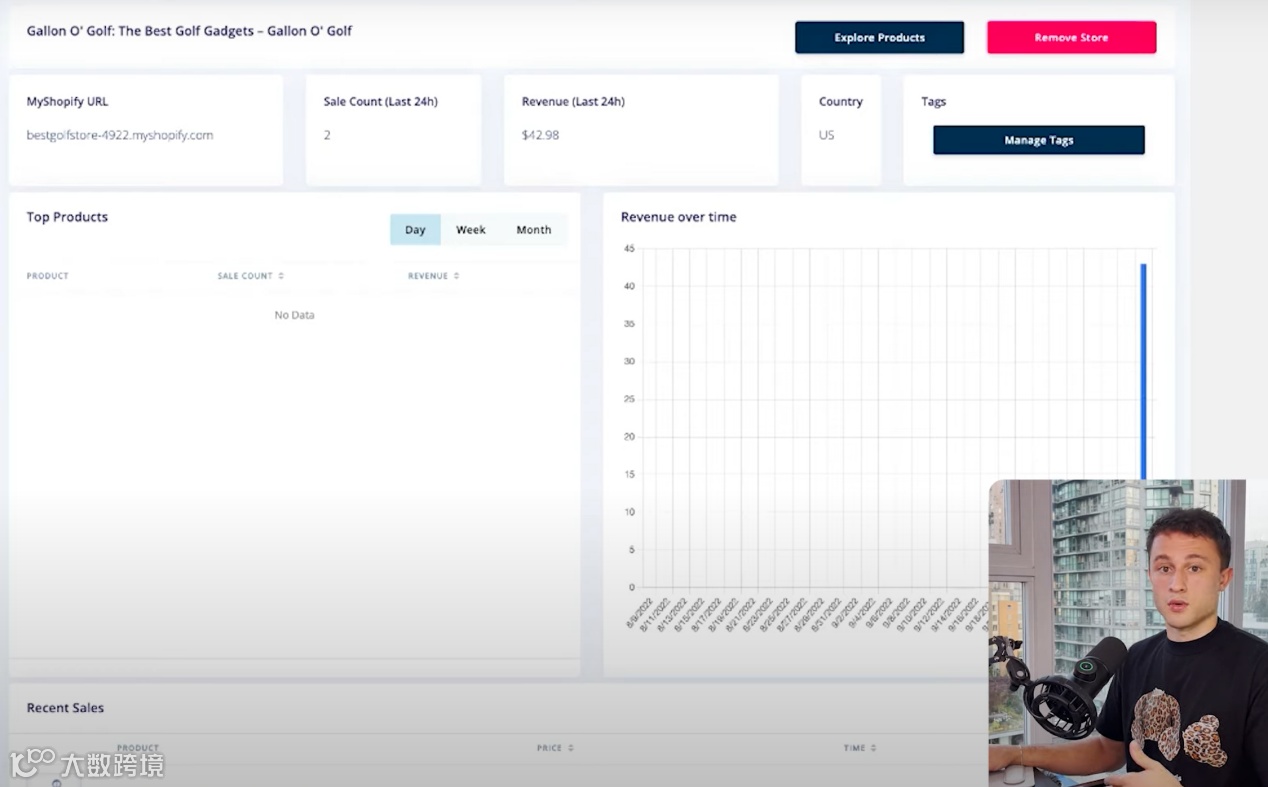The width and height of the screenshot is (1268, 787).
Task: Click the tall blue revenue bar in chart
Action: point(1143,372)
